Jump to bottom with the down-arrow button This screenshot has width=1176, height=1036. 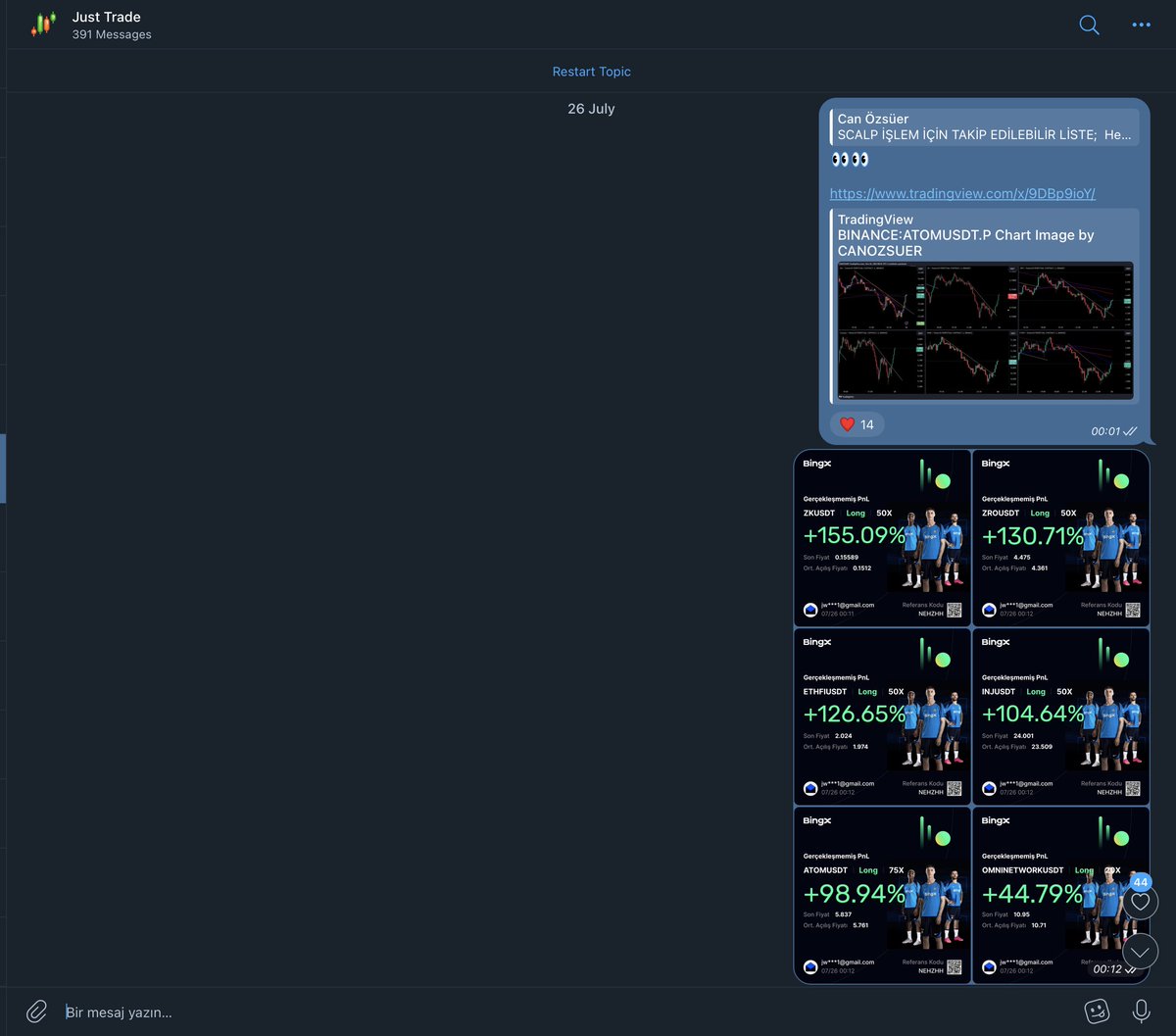(x=1141, y=951)
